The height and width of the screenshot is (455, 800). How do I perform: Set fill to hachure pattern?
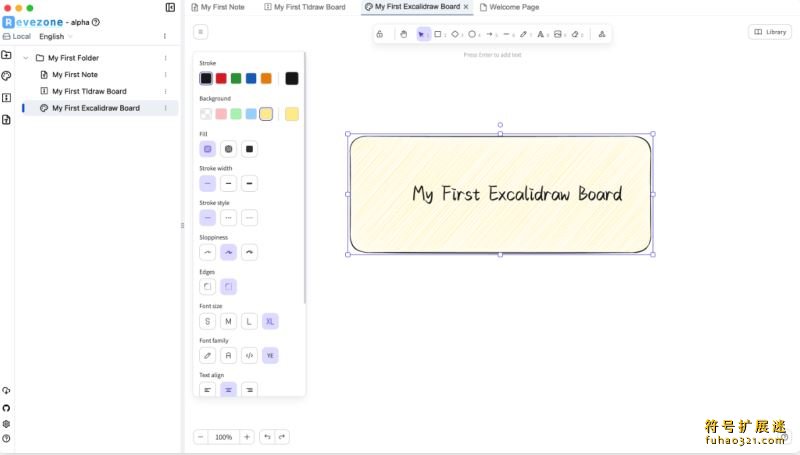208,149
